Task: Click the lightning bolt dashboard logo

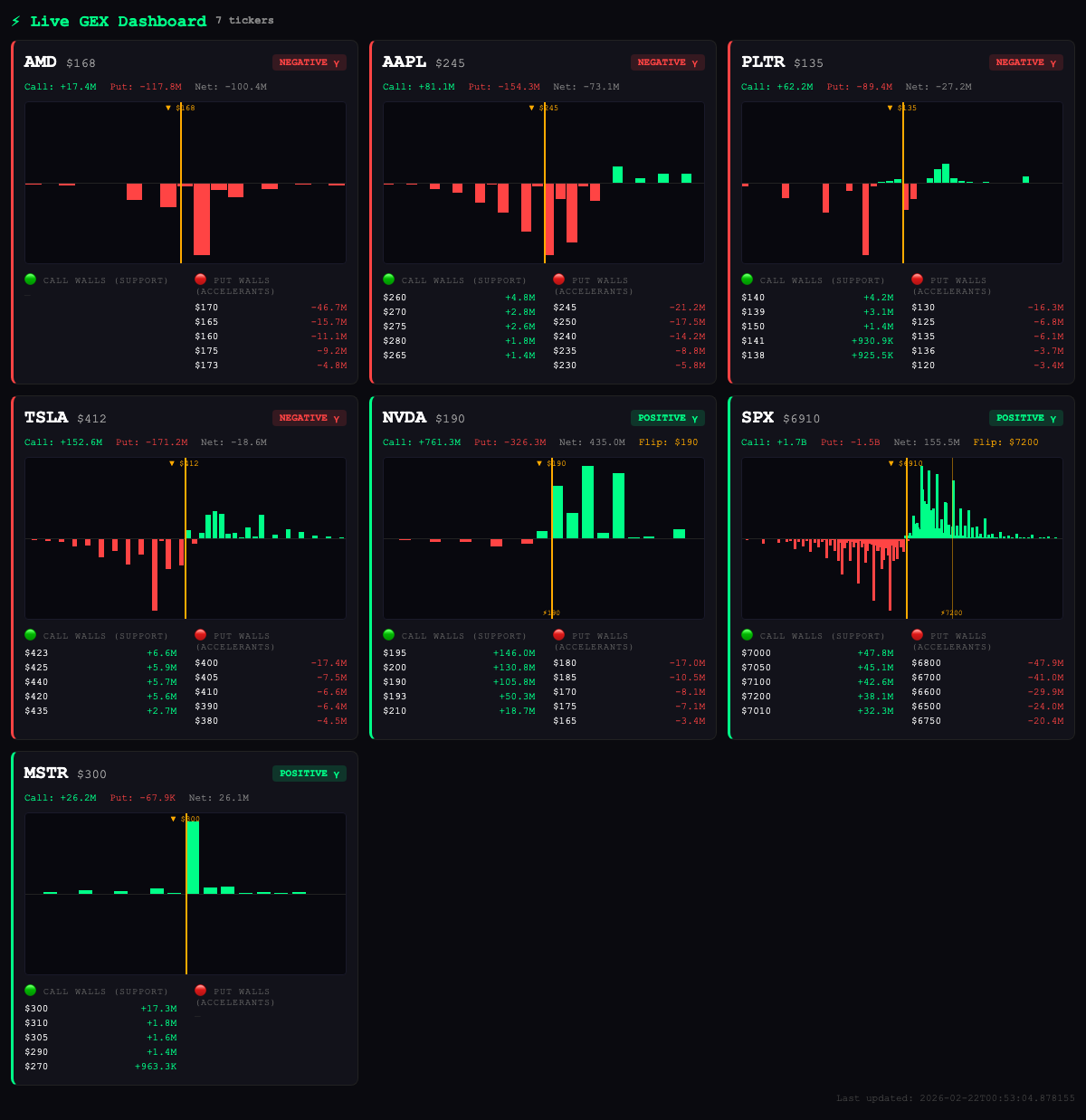Action: (15, 21)
